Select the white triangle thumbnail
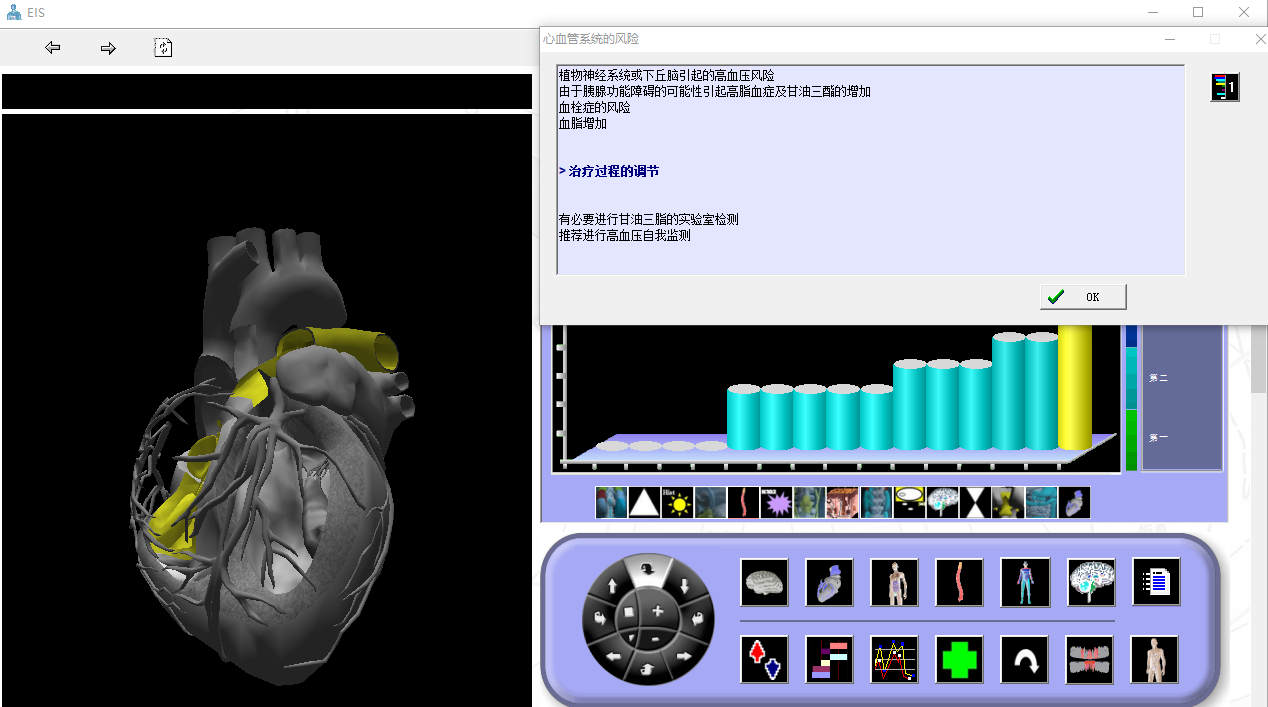Image resolution: width=1268 pixels, height=707 pixels. coord(644,503)
